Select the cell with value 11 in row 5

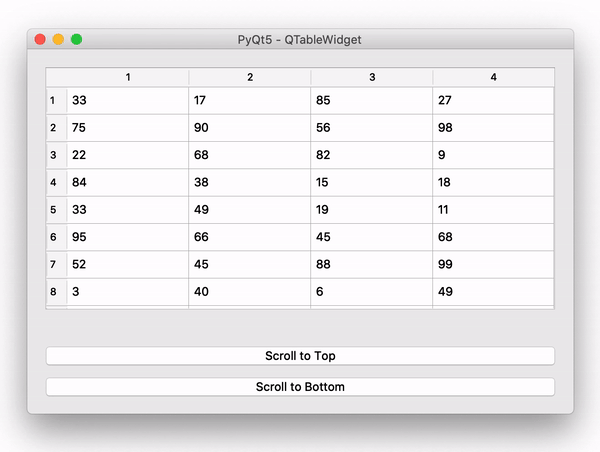coord(493,210)
